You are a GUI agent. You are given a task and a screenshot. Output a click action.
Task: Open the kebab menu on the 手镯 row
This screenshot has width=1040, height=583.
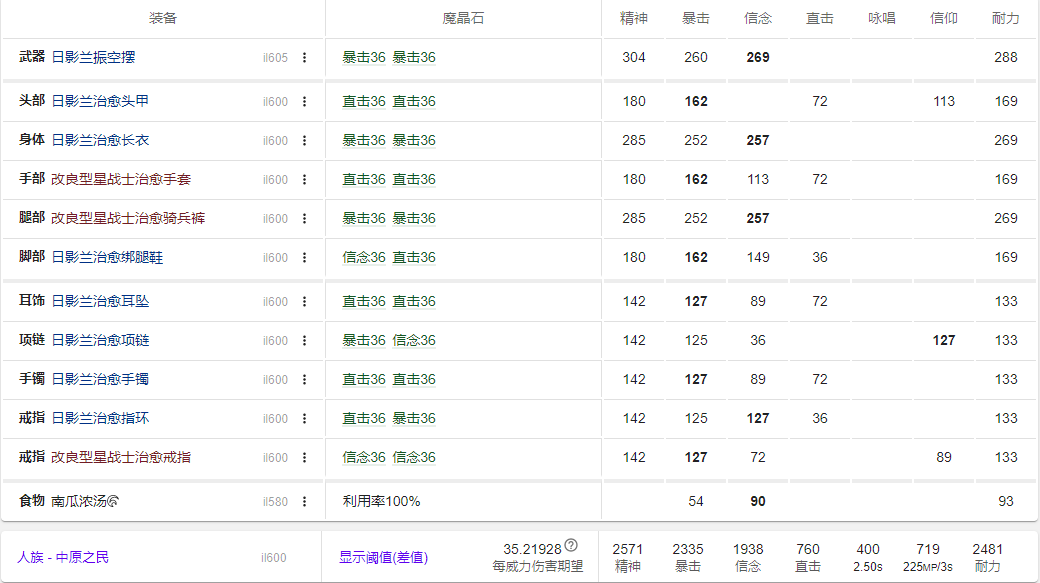coord(307,379)
